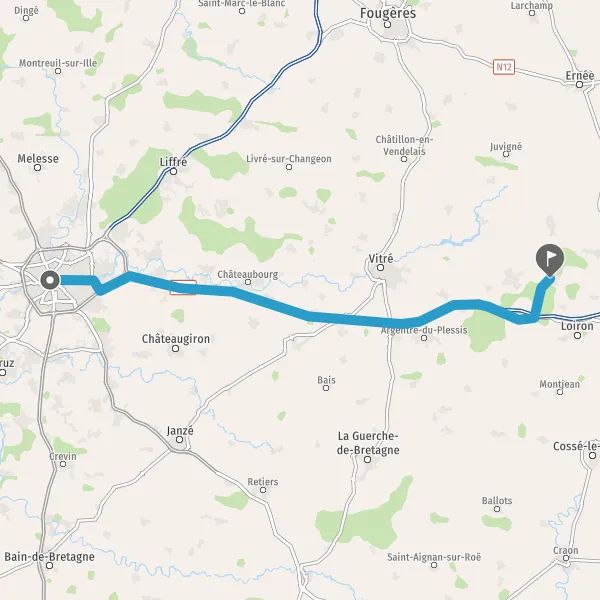
Task: Click the Vitré town marker
Action: [x=380, y=267]
